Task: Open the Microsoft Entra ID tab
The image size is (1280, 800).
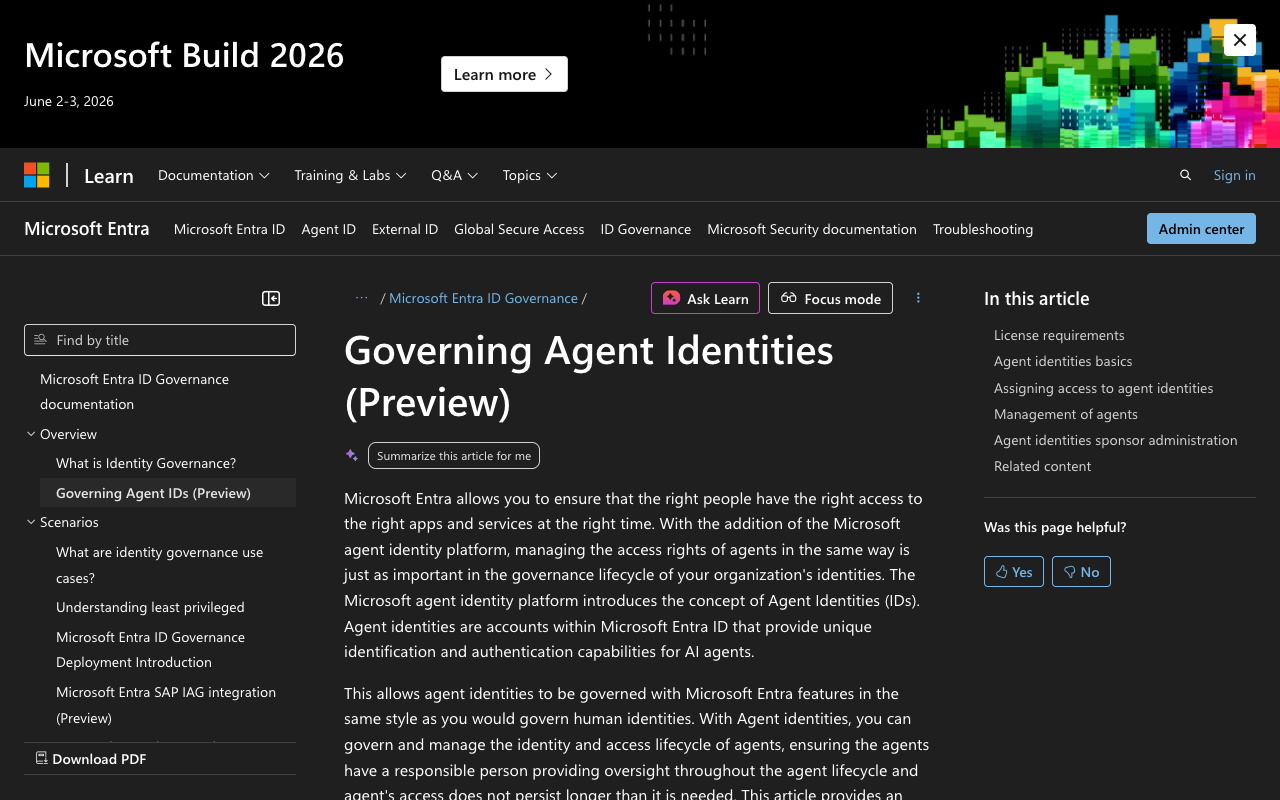Action: coord(229,229)
